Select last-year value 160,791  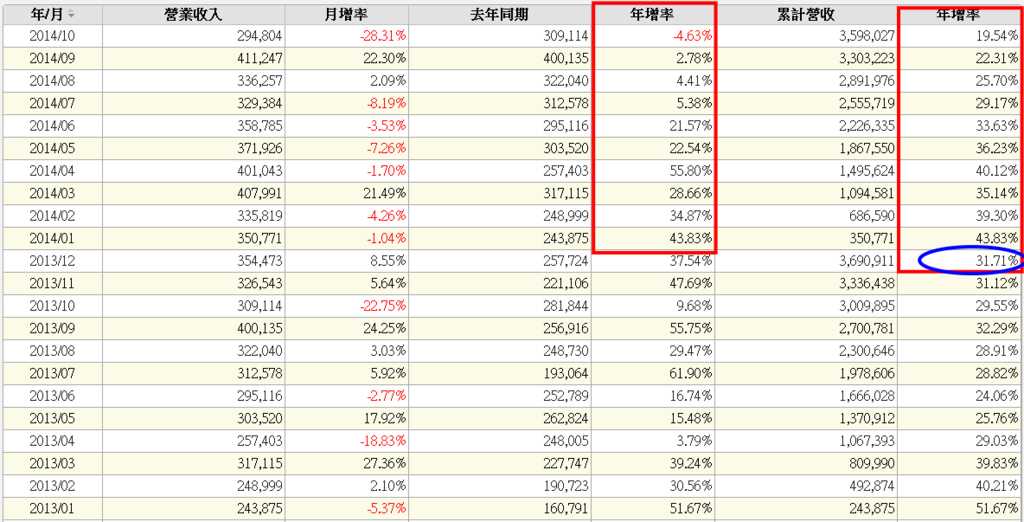(x=568, y=509)
